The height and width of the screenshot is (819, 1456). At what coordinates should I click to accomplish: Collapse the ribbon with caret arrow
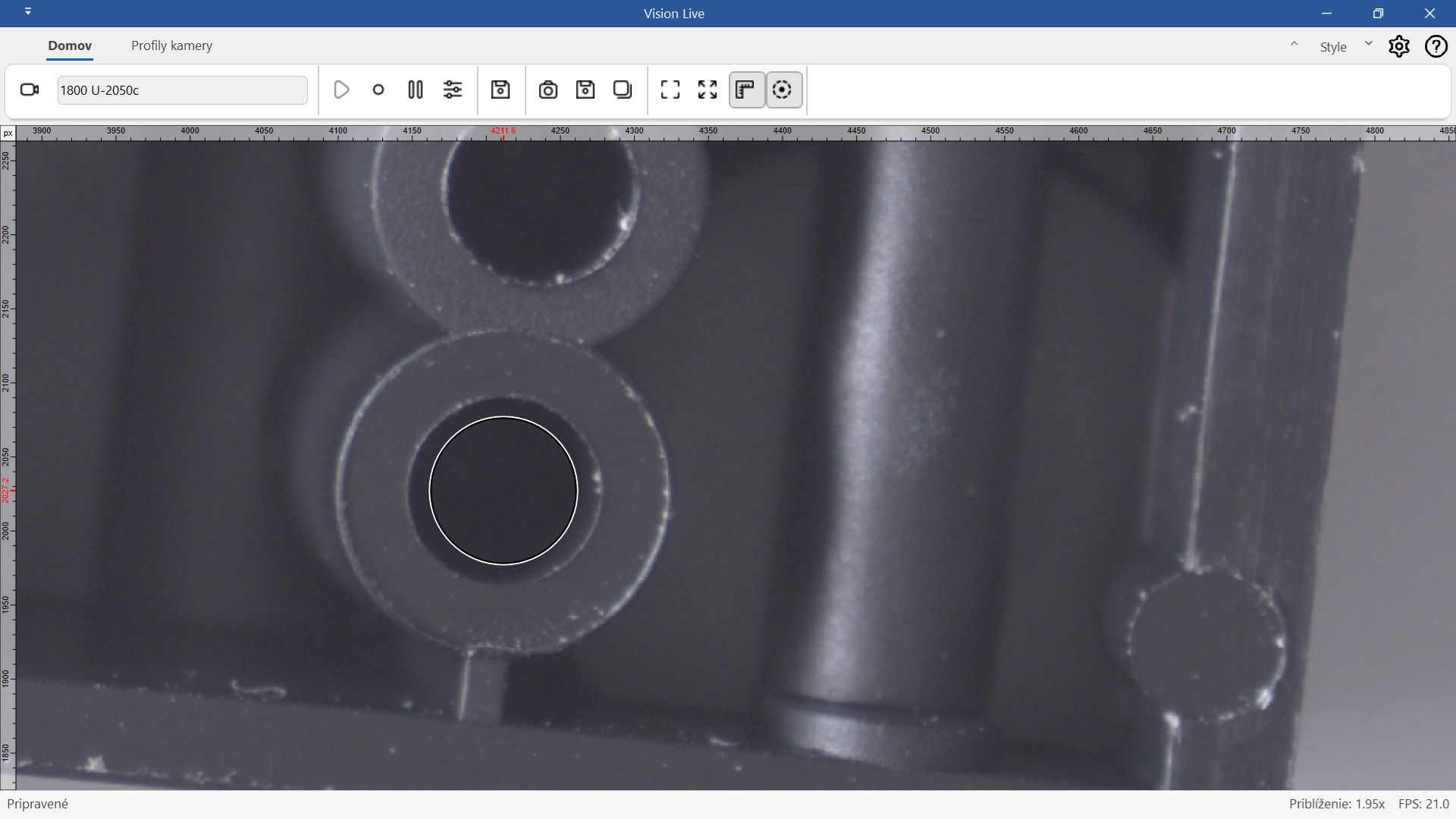coord(1294,44)
